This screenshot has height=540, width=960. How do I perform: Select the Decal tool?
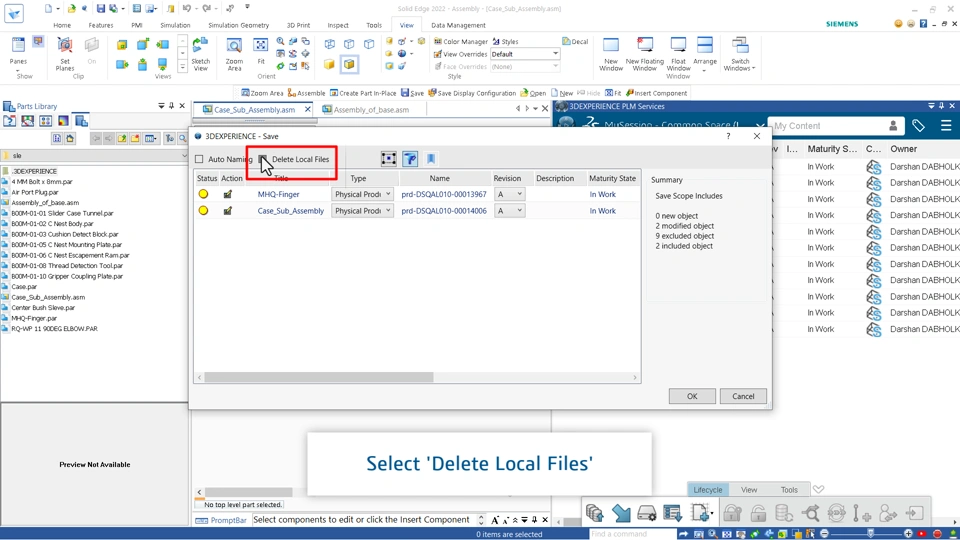[x=575, y=42]
